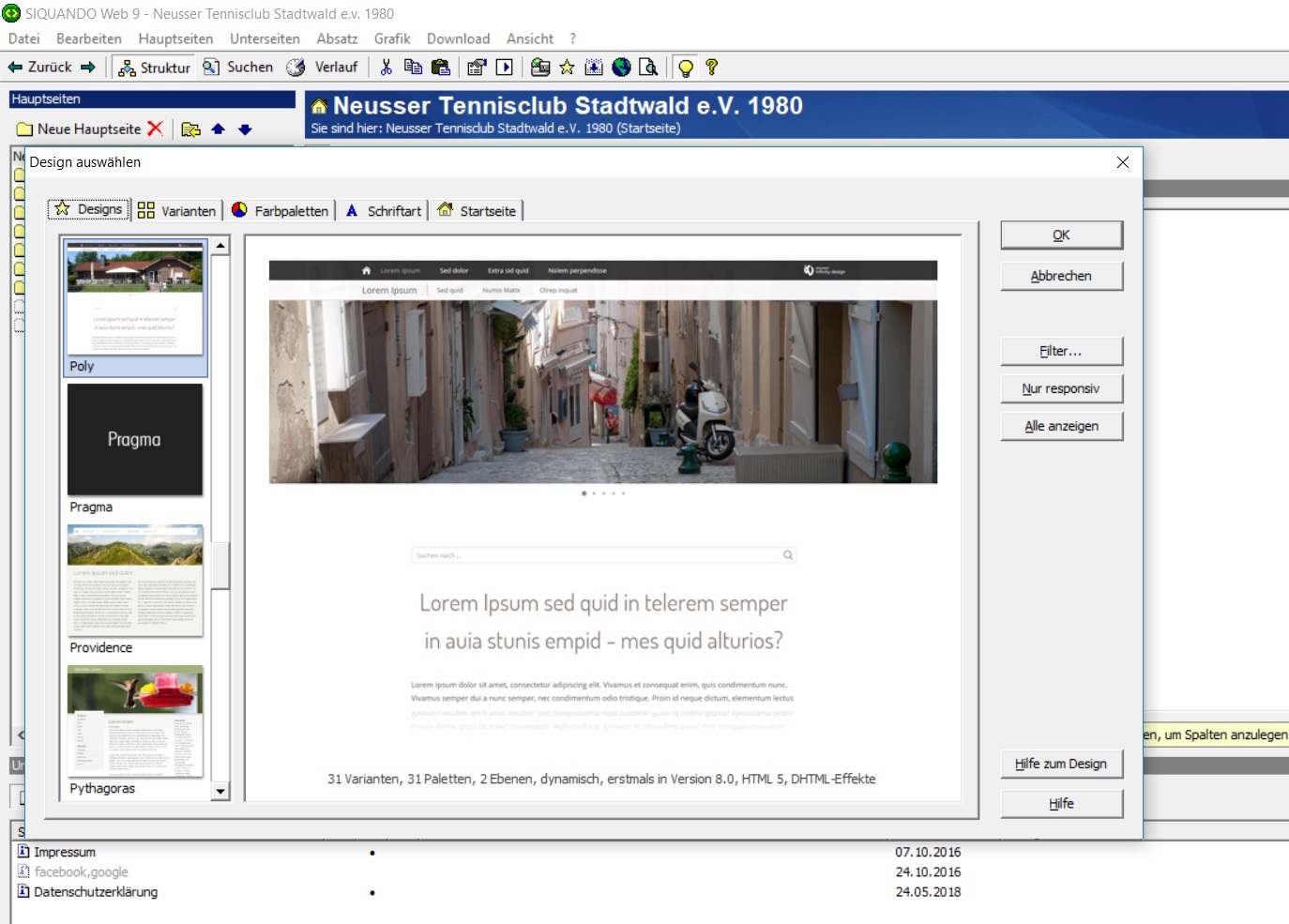This screenshot has width=1289, height=924.
Task: Open the Farbpaletten tab
Action: point(281,211)
